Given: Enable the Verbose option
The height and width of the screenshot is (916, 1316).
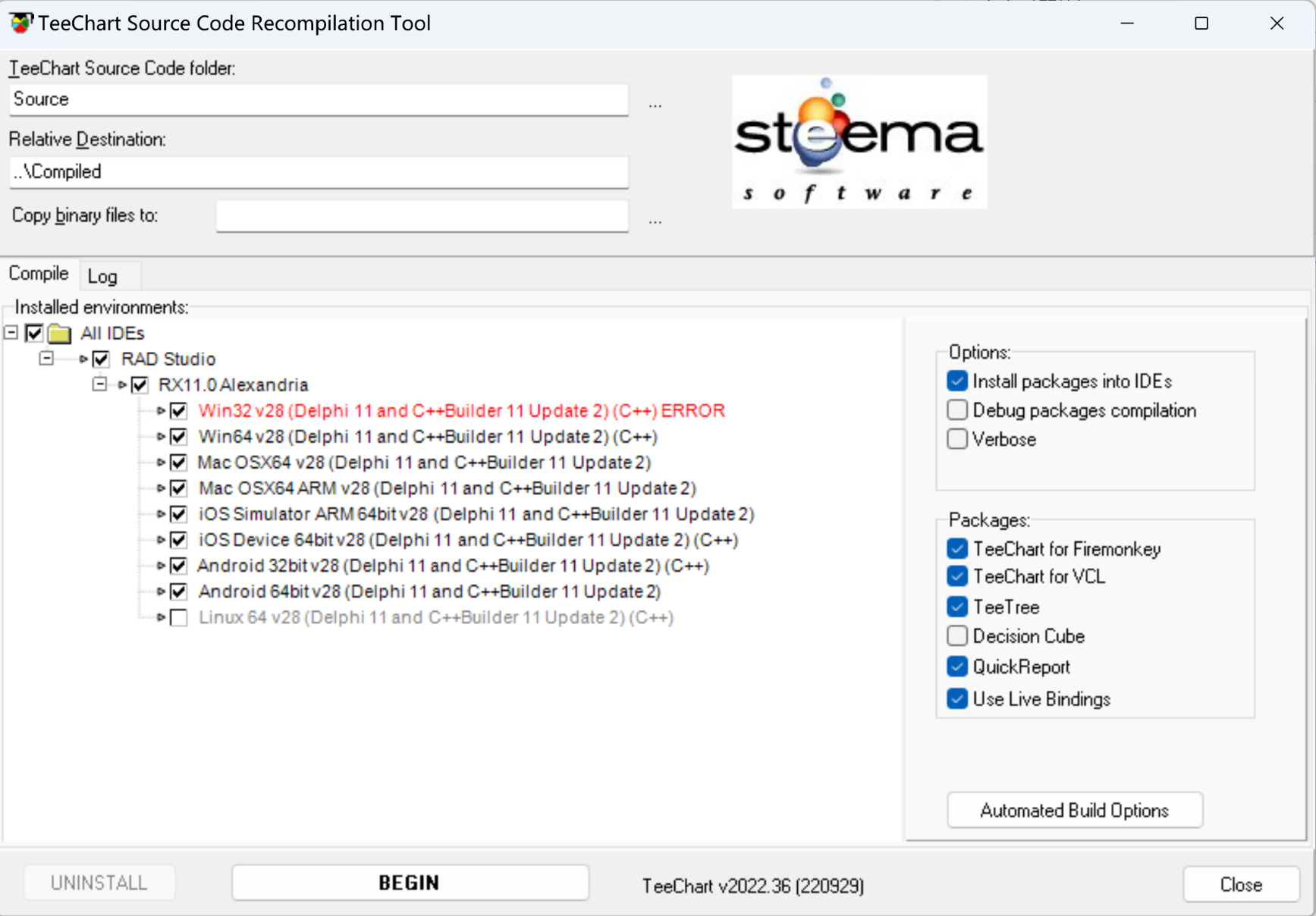Looking at the screenshot, I should click(957, 439).
